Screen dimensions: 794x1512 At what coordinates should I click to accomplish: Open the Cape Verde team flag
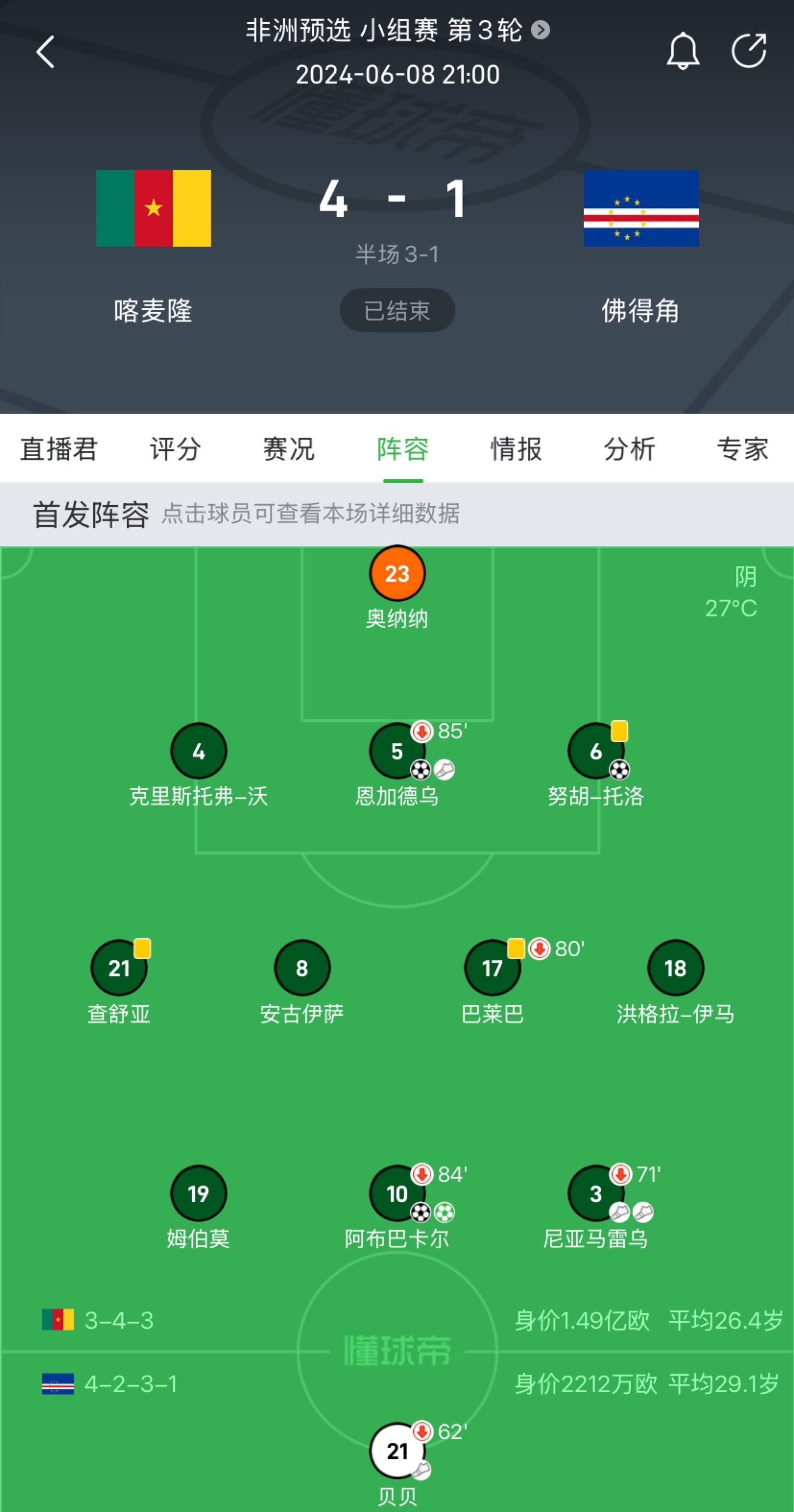coord(641,208)
